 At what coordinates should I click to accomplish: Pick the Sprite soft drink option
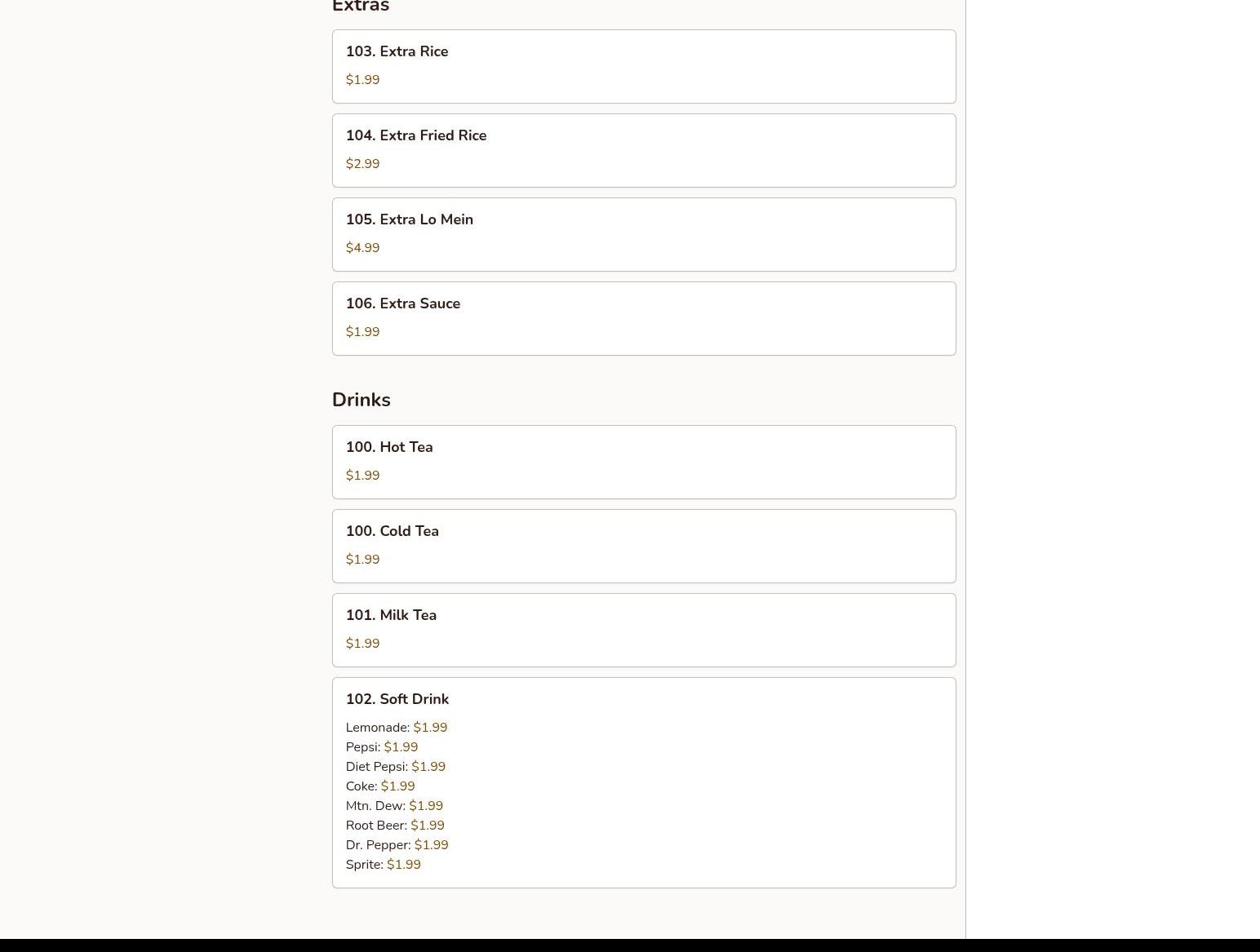384,865
